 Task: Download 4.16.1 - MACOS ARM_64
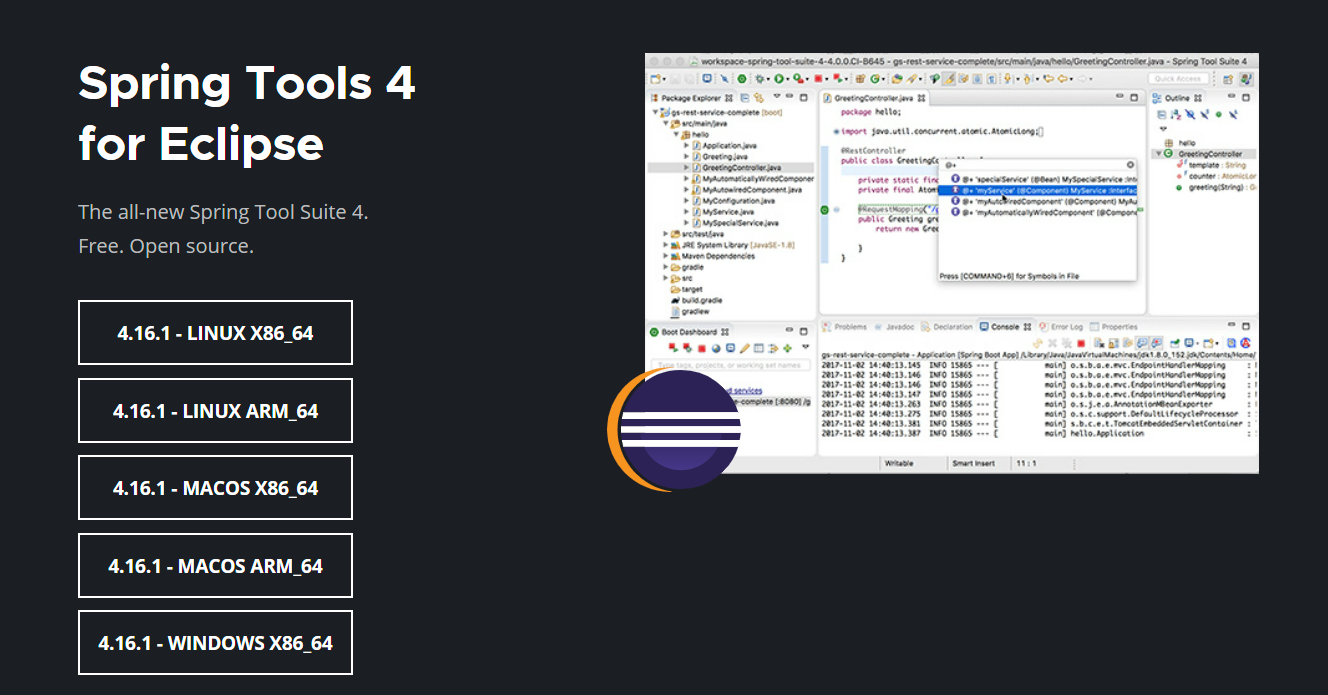tap(215, 565)
